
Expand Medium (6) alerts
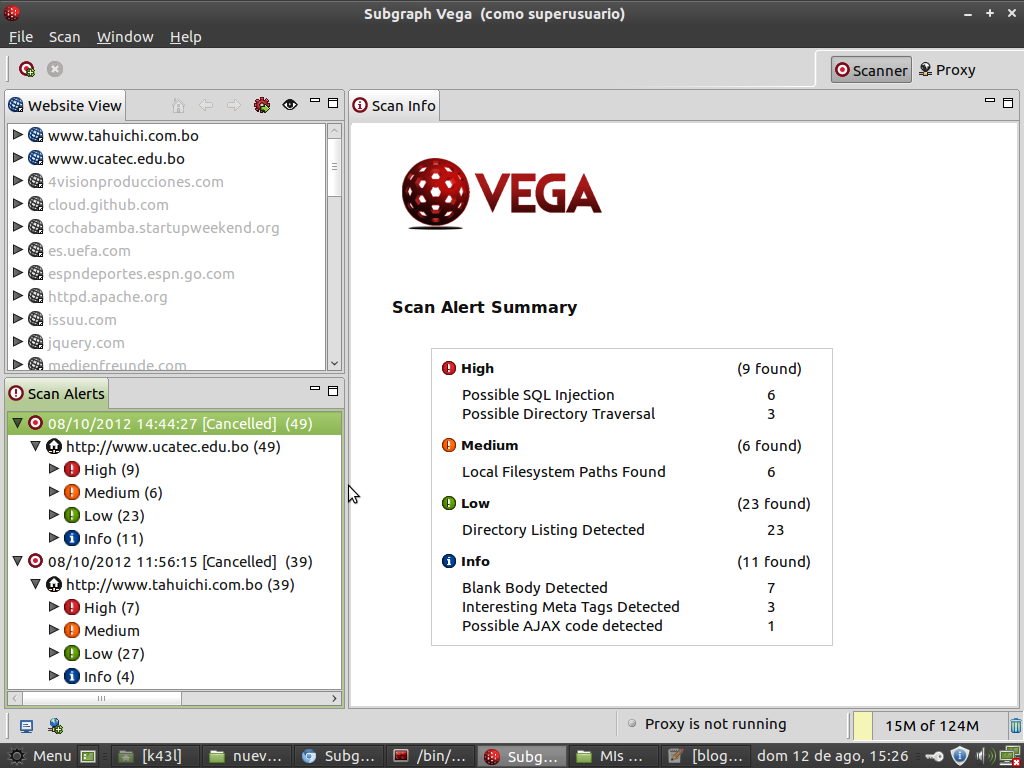tap(54, 492)
